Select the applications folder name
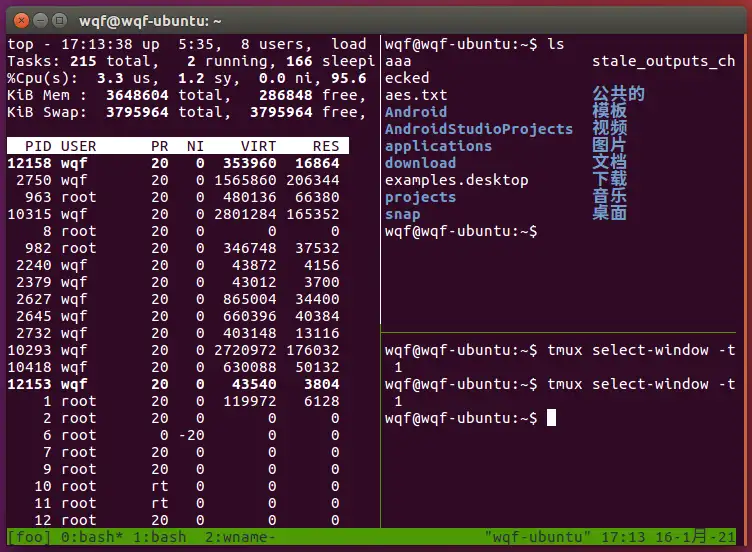The width and height of the screenshot is (752, 552). [437, 146]
